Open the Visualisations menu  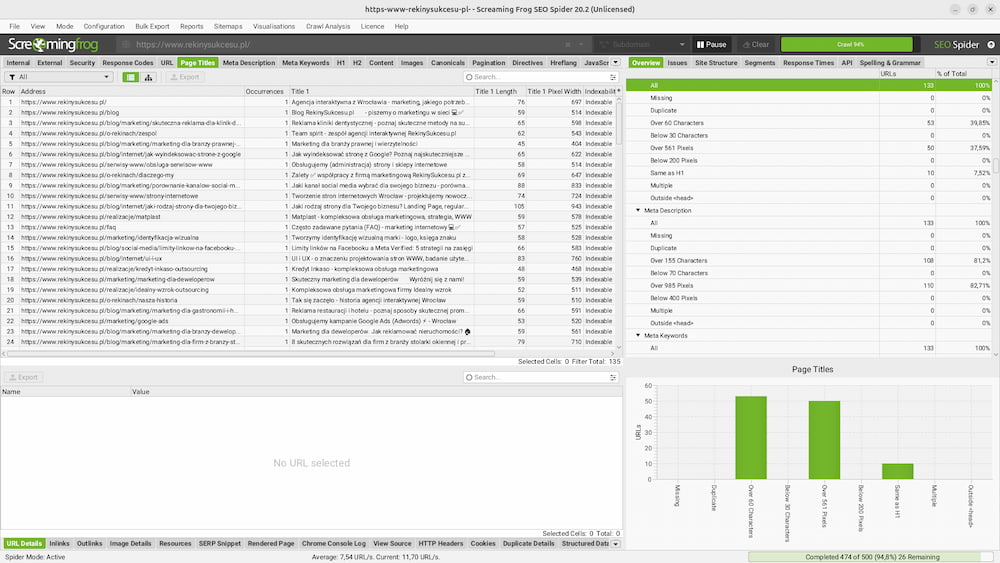point(274,26)
